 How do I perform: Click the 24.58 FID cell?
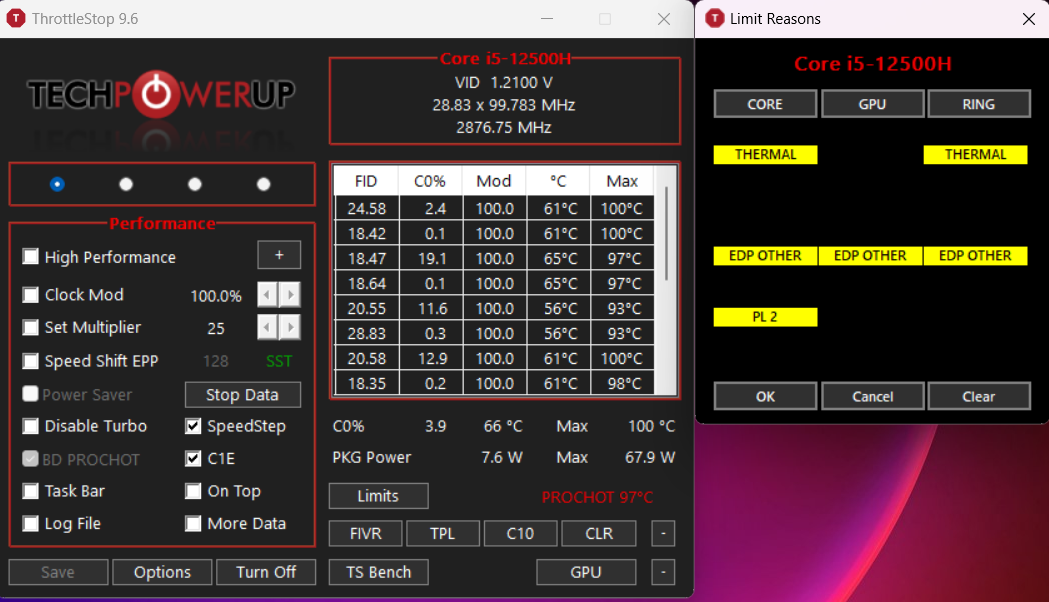(x=367, y=209)
